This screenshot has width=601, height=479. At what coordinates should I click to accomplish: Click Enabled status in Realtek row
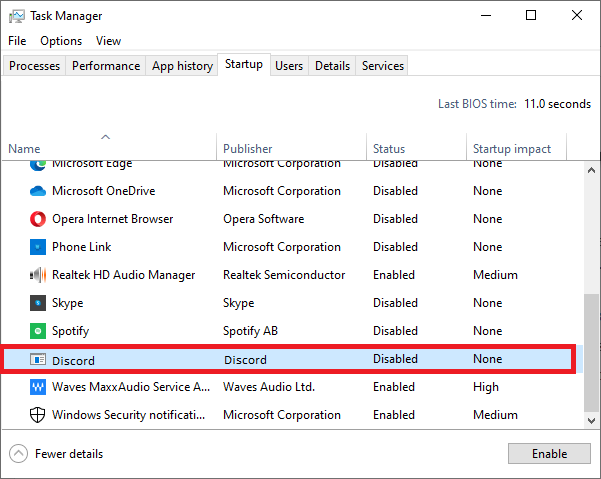tap(394, 275)
